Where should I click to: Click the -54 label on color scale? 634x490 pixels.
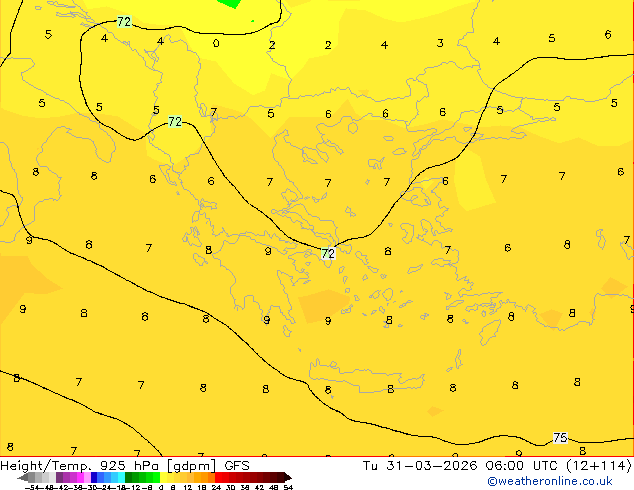pos(32,487)
